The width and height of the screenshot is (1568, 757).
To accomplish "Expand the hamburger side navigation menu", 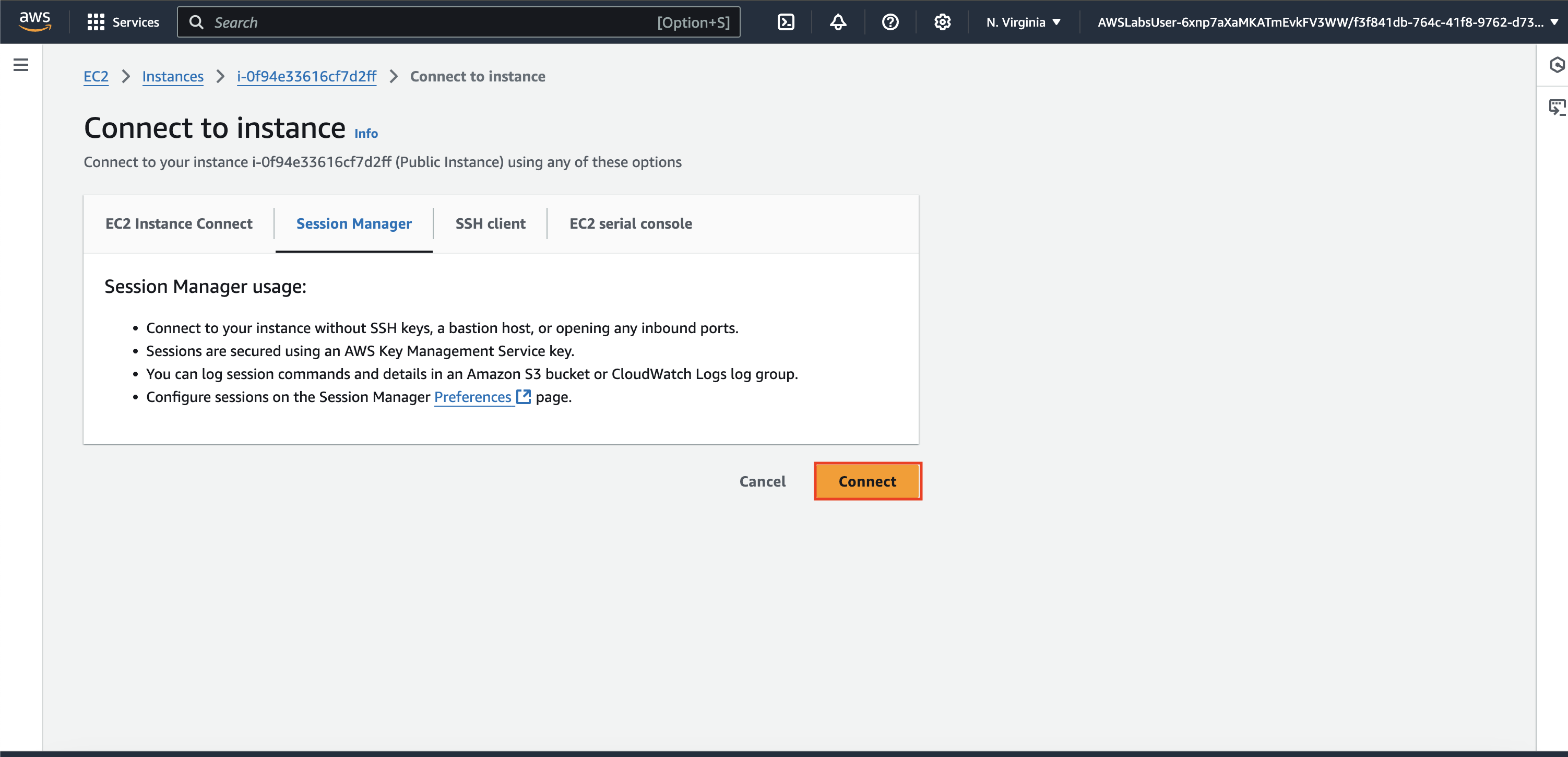I will pyautogui.click(x=21, y=65).
